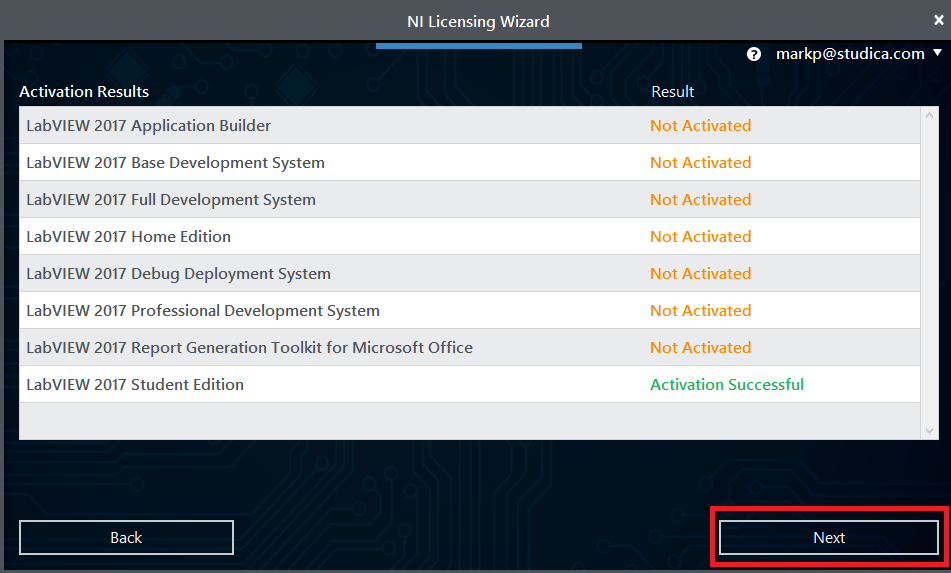
Task: Click the markp@studica.com account name
Action: tap(850, 54)
